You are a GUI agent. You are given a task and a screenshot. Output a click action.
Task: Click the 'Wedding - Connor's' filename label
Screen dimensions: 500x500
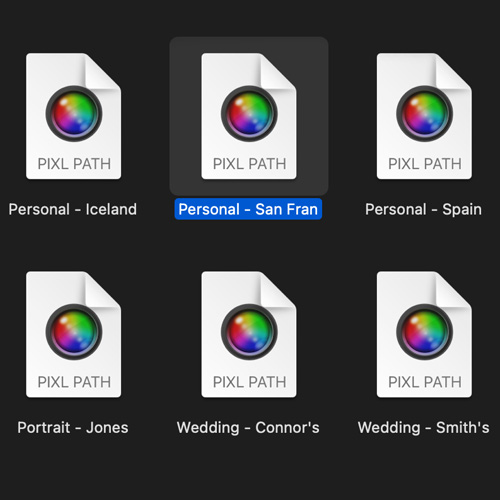click(x=248, y=427)
